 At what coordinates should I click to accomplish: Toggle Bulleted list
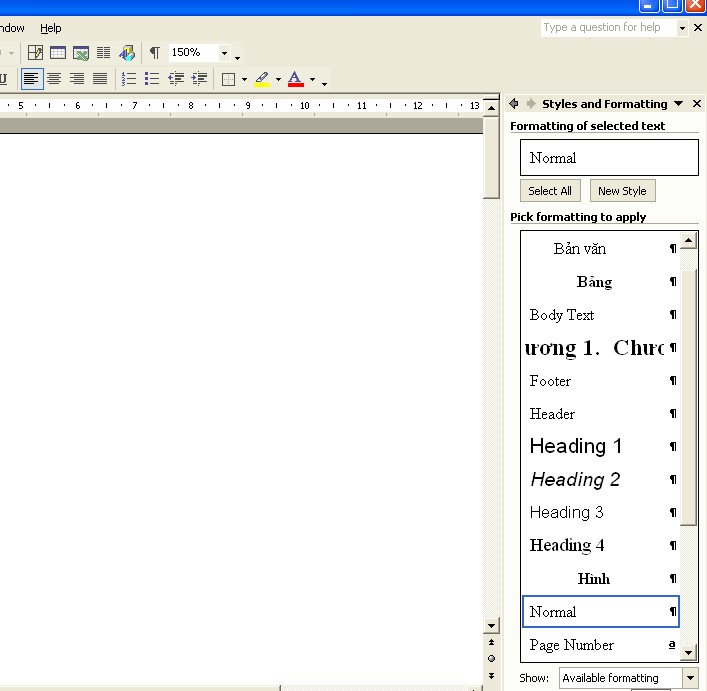tap(152, 79)
